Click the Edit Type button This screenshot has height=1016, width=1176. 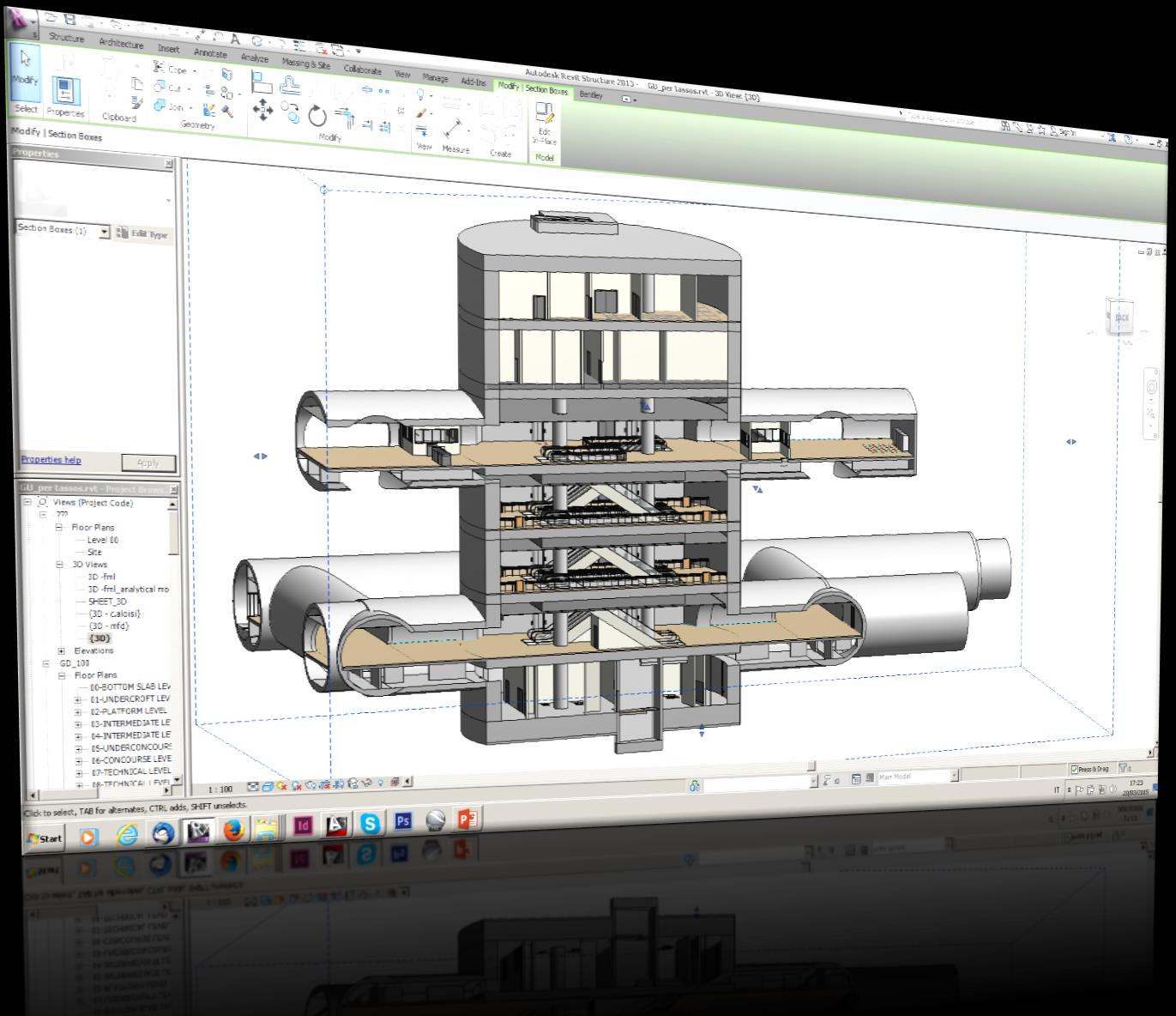[143, 234]
